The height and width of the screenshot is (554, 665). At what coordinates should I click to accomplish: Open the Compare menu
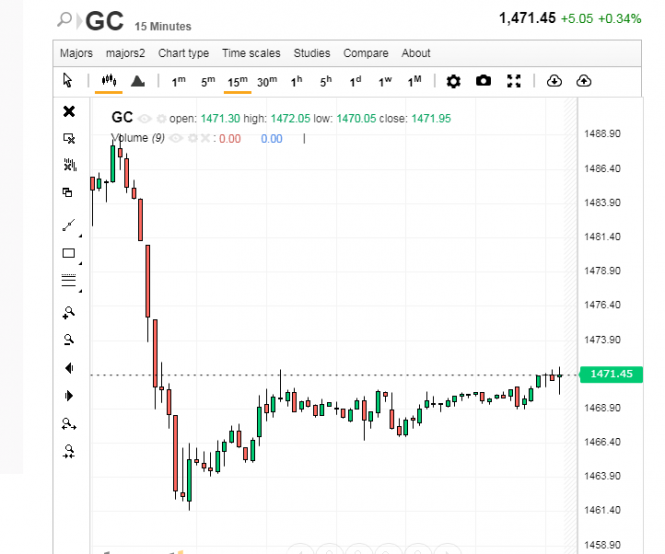pyautogui.click(x=366, y=53)
